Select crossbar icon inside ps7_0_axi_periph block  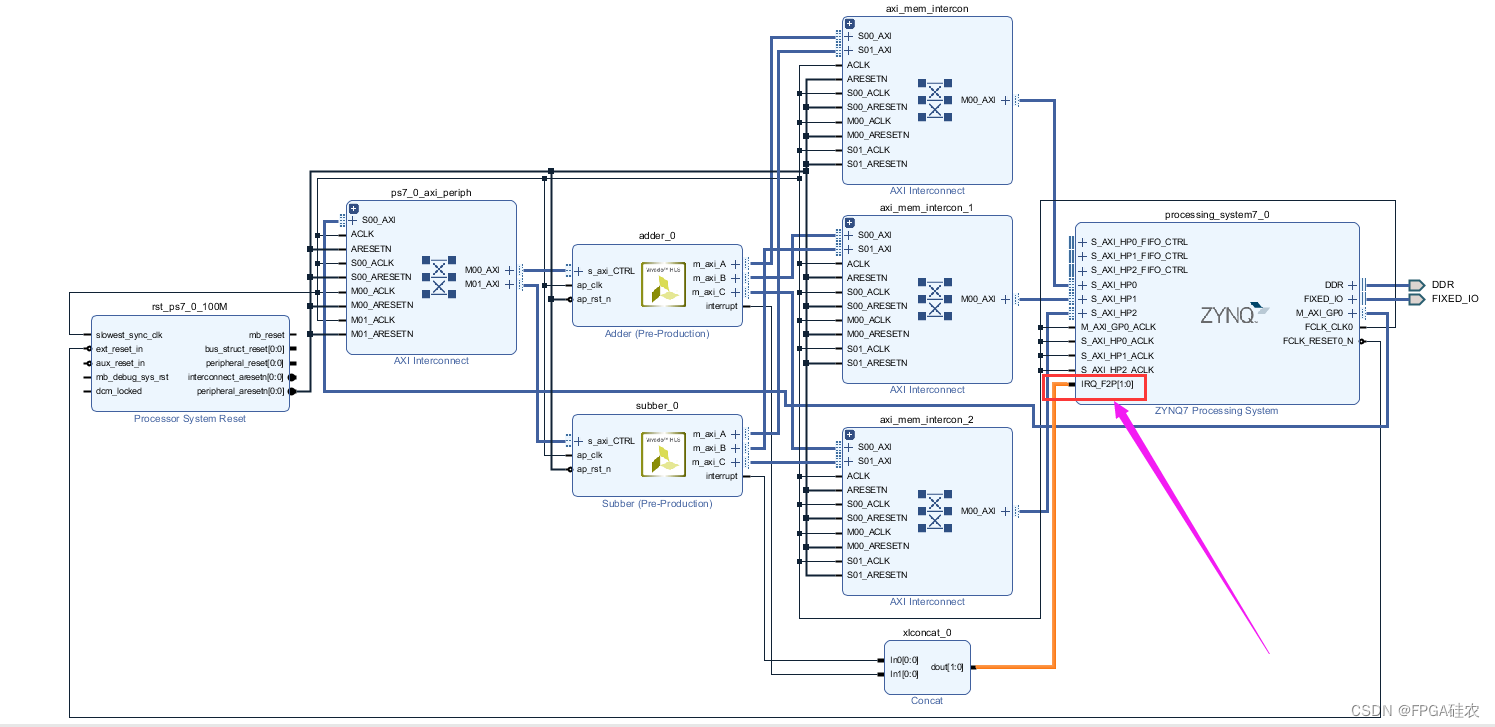click(437, 277)
